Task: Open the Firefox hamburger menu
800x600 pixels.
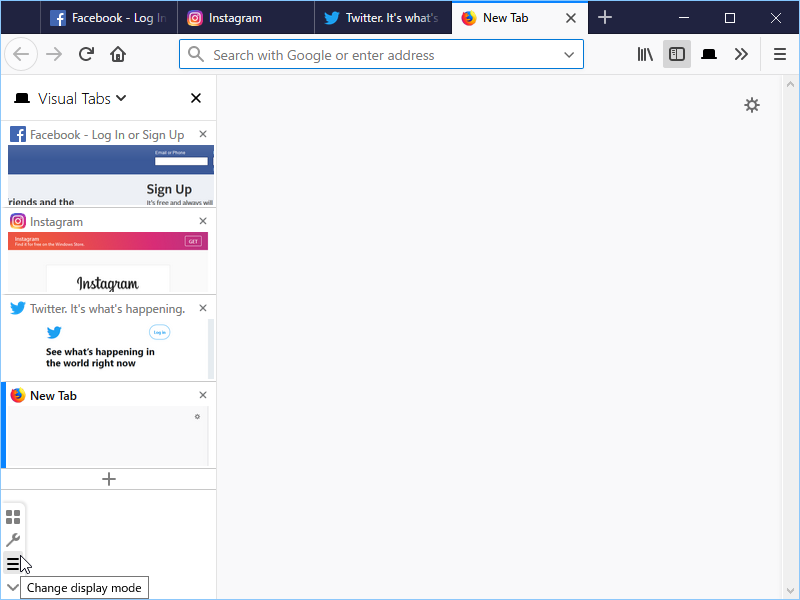Action: [780, 54]
